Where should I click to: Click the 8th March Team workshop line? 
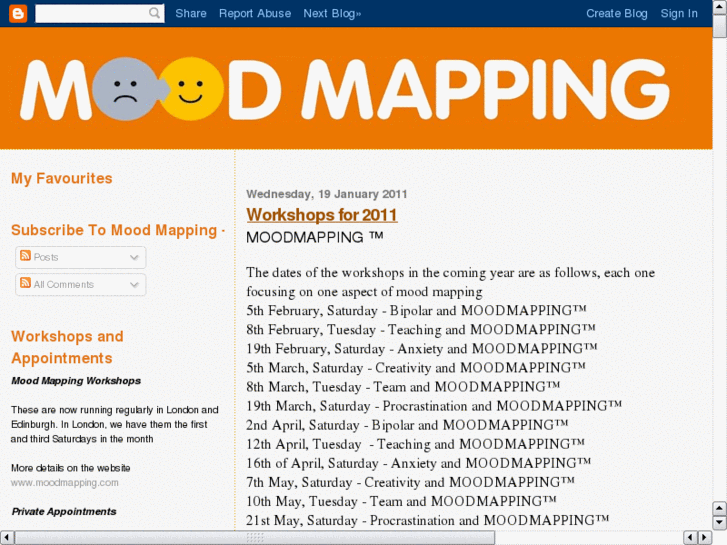pos(403,387)
